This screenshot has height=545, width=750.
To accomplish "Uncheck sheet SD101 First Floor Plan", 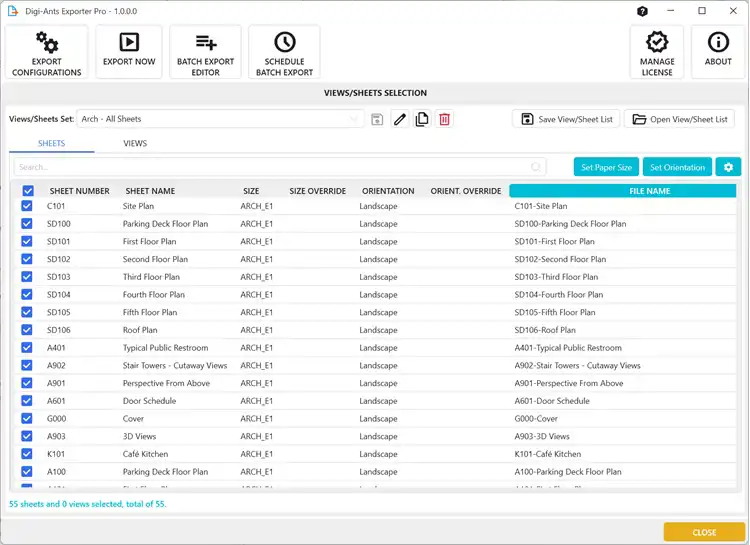I will [x=27, y=242].
